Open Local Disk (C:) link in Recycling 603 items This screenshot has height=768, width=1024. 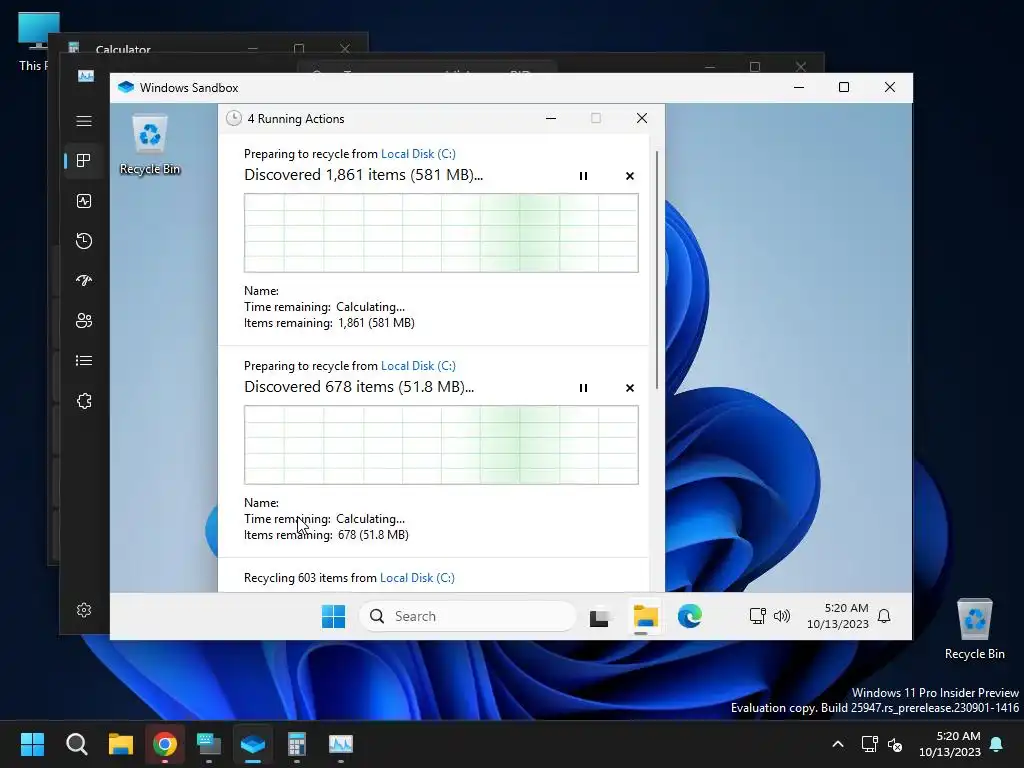point(417,578)
